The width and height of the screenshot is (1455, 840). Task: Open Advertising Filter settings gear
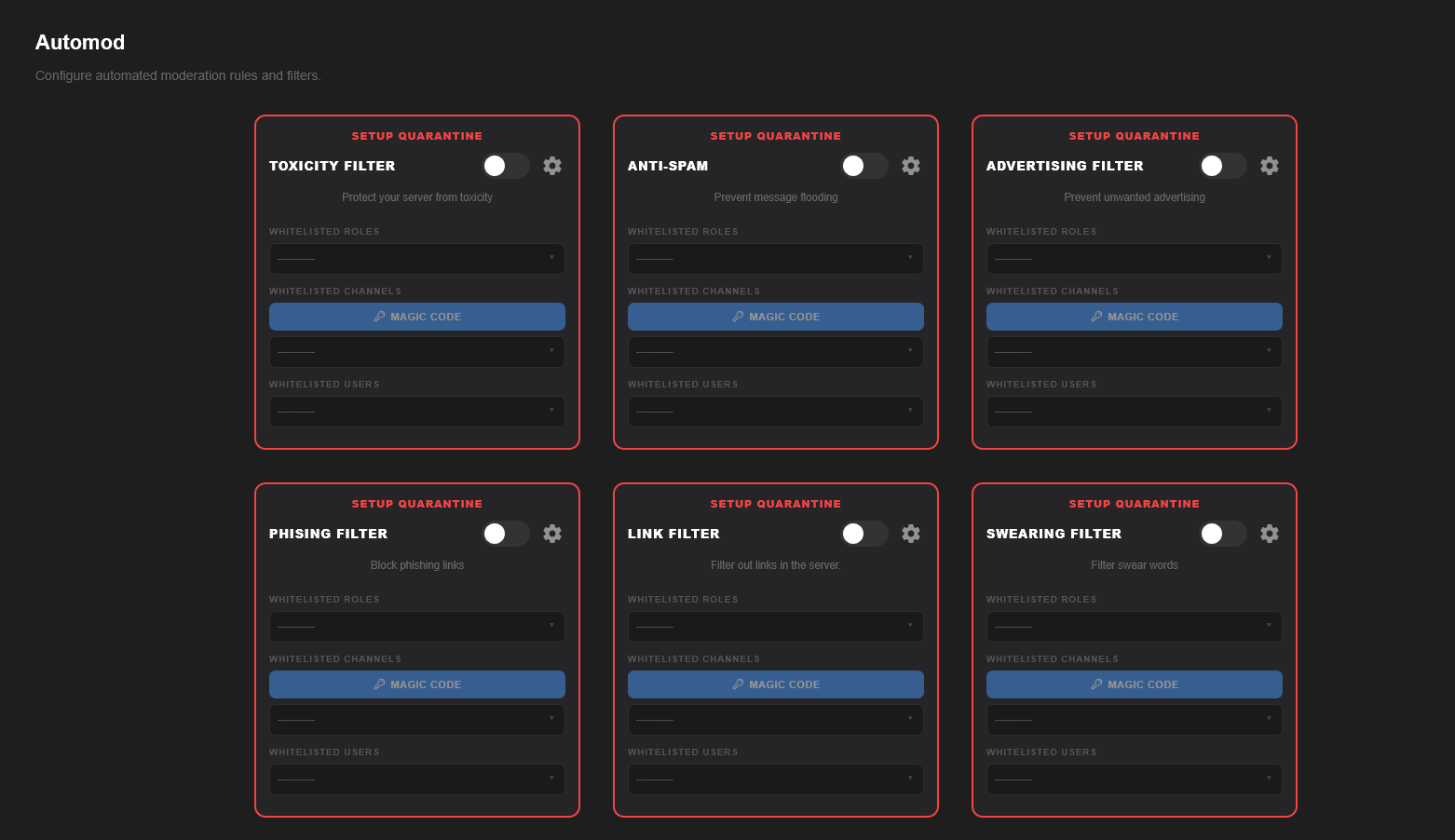click(1270, 166)
